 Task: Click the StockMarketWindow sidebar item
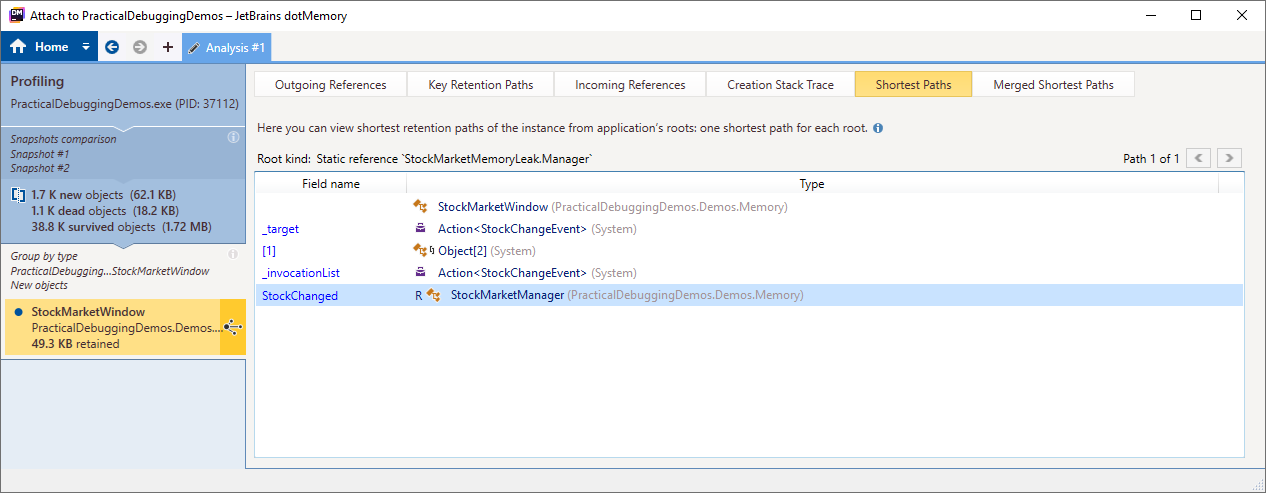[111, 327]
